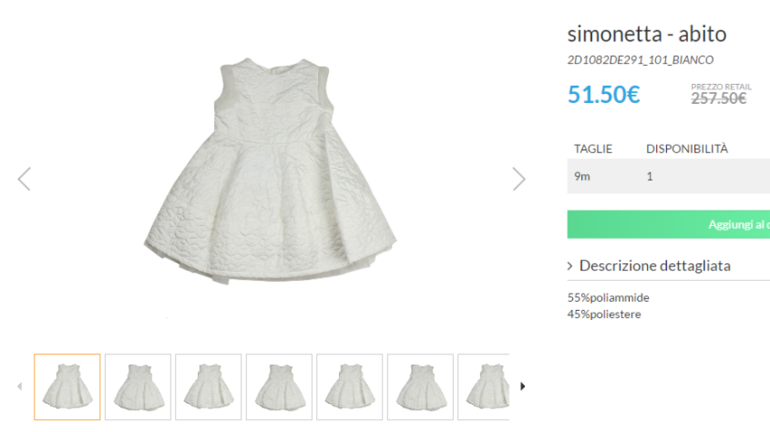Select the partially visible seventh thumbnail

click(484, 386)
